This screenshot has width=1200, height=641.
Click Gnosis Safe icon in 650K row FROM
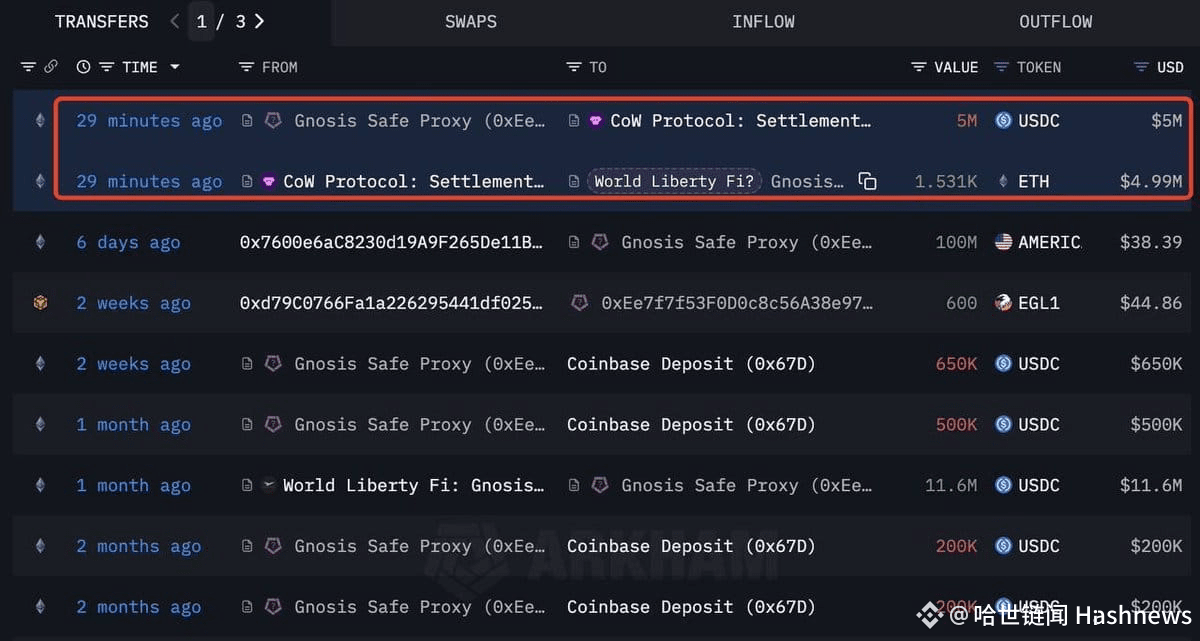pos(273,364)
